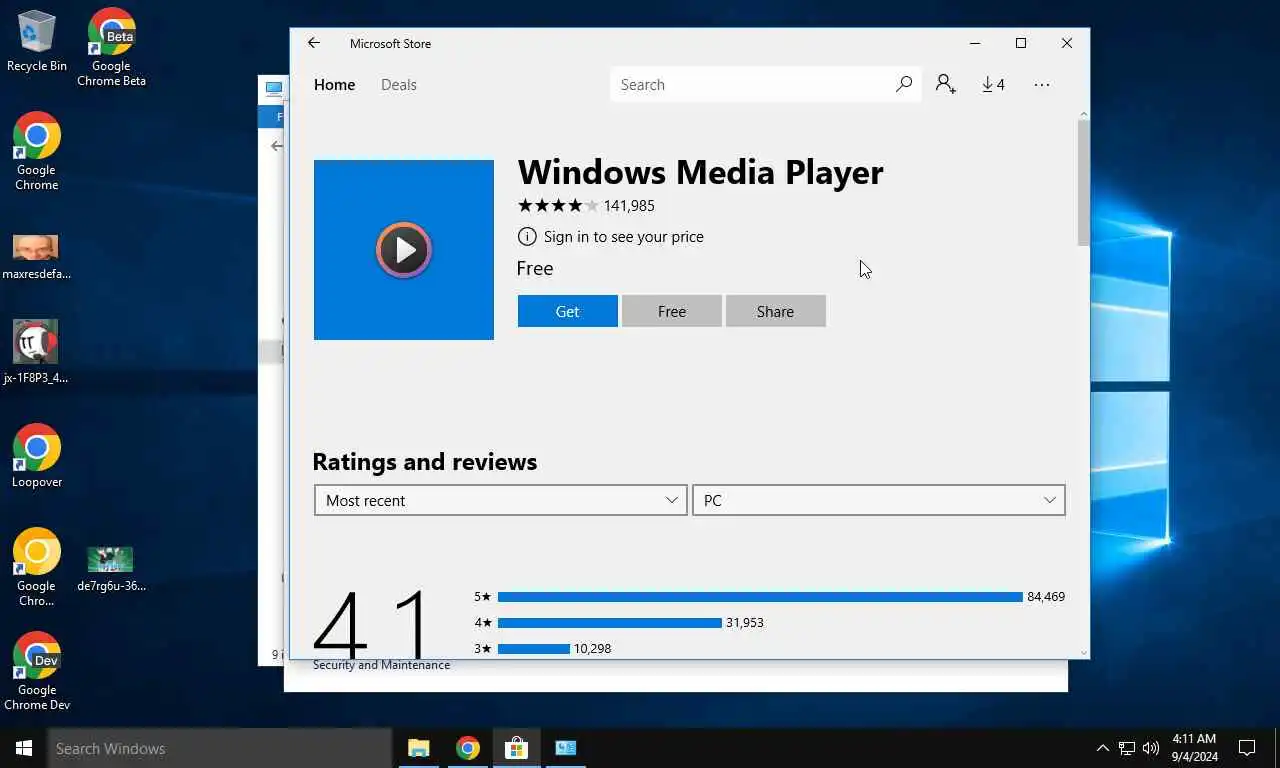Open the Recycle Bin desktop icon
Image resolution: width=1280 pixels, height=768 pixels.
tap(37, 41)
